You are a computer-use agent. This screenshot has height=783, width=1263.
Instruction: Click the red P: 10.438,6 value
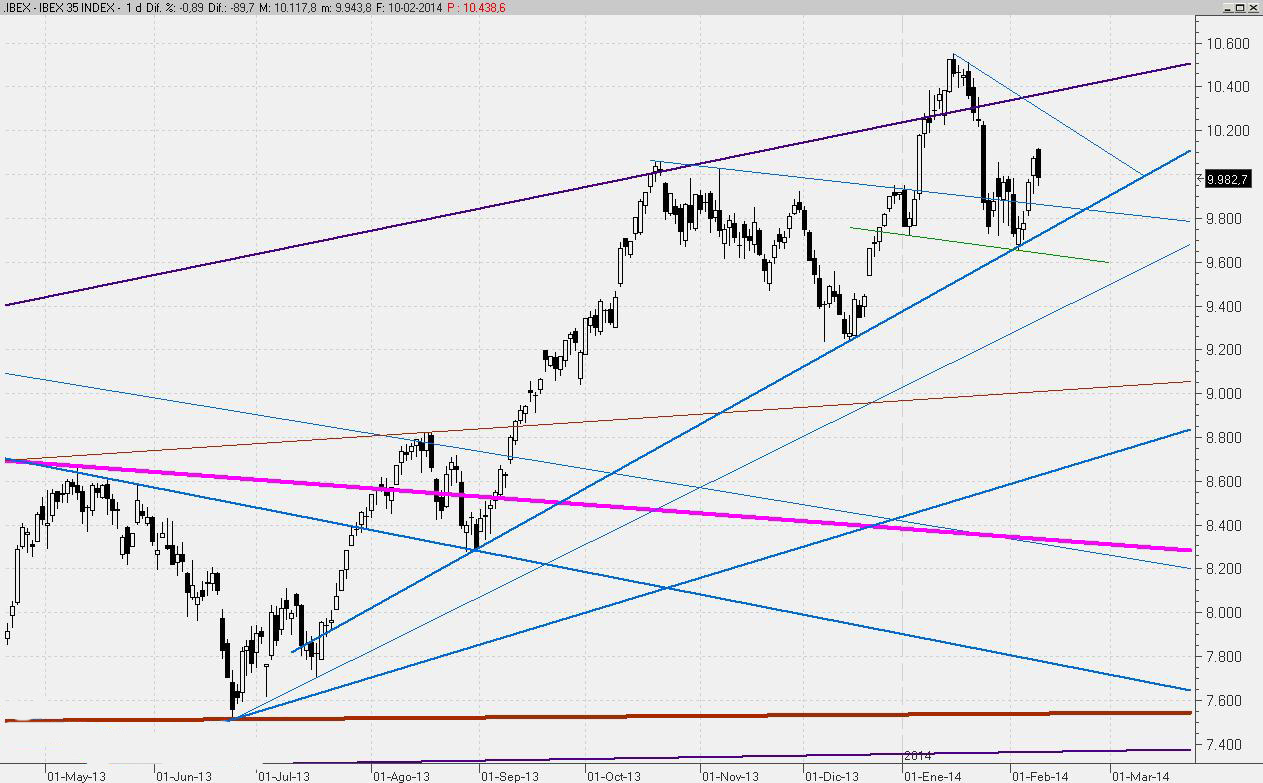click(x=476, y=8)
